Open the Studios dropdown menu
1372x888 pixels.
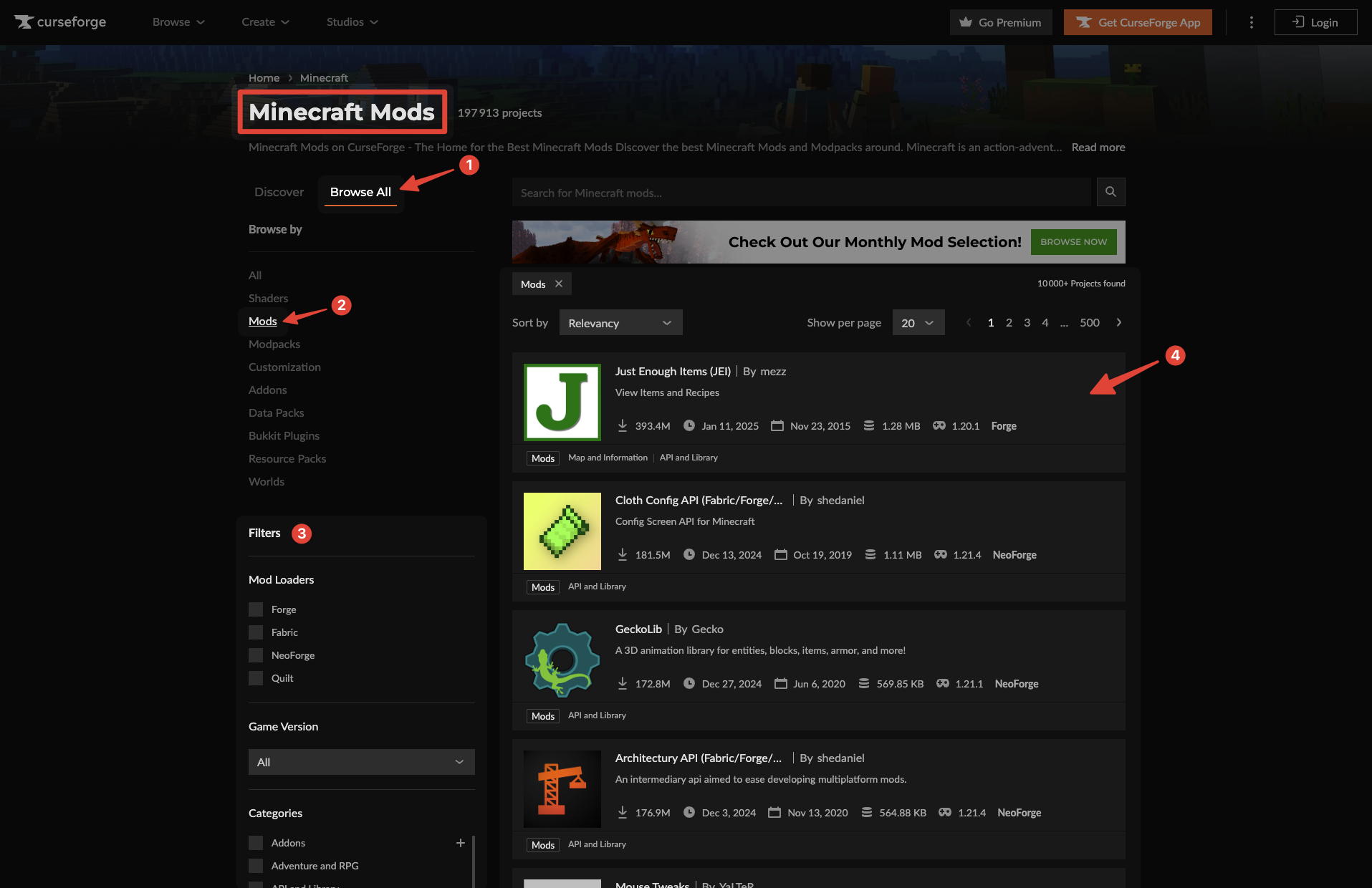coord(352,22)
